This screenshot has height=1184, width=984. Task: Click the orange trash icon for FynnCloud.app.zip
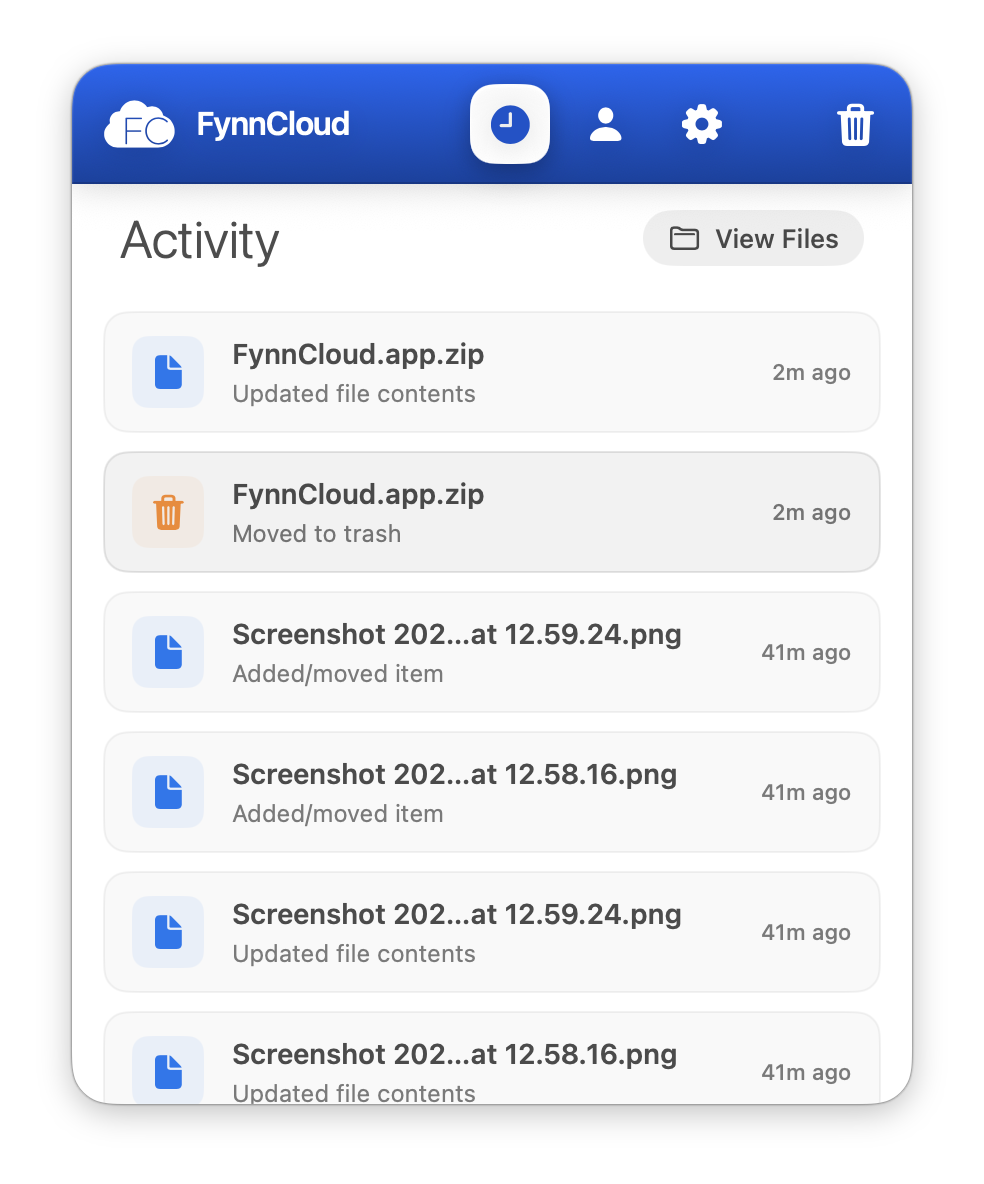pos(168,512)
